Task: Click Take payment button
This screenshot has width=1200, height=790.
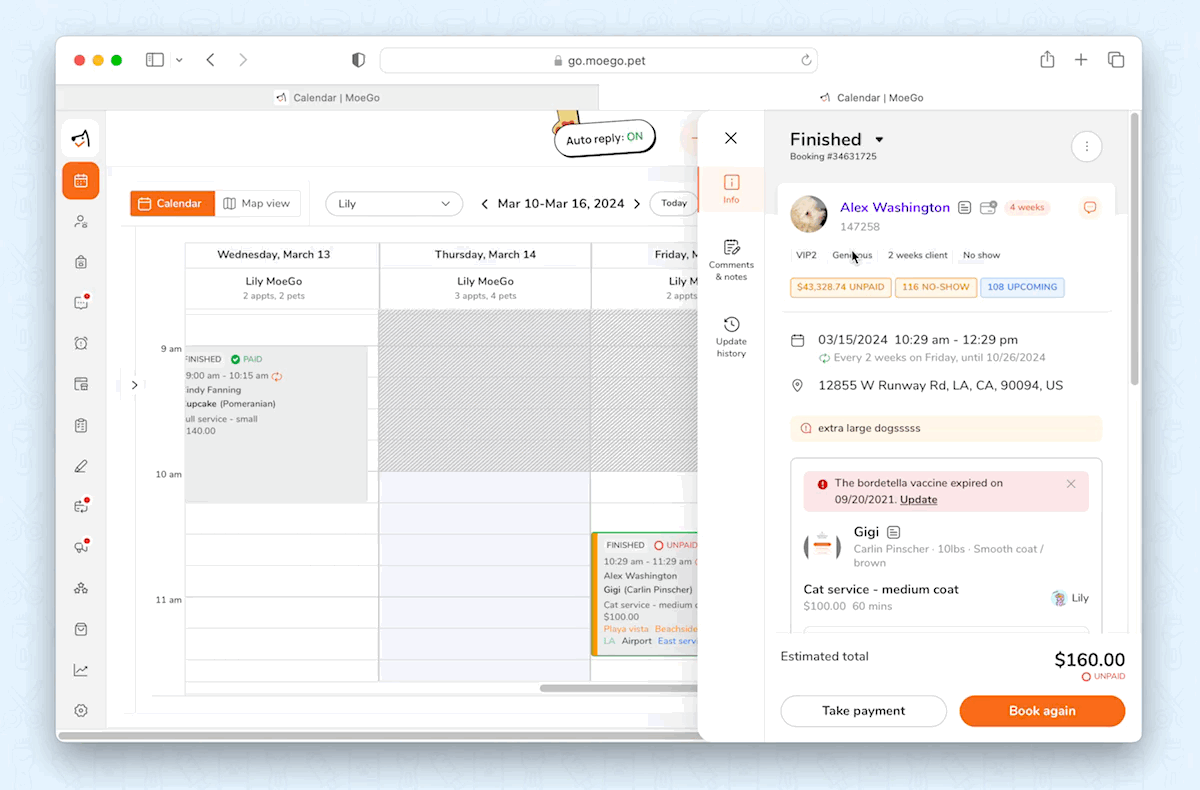Action: click(x=864, y=711)
